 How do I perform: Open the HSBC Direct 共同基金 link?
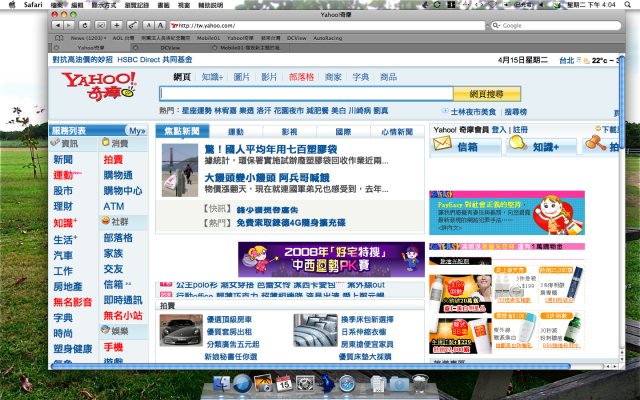155,60
